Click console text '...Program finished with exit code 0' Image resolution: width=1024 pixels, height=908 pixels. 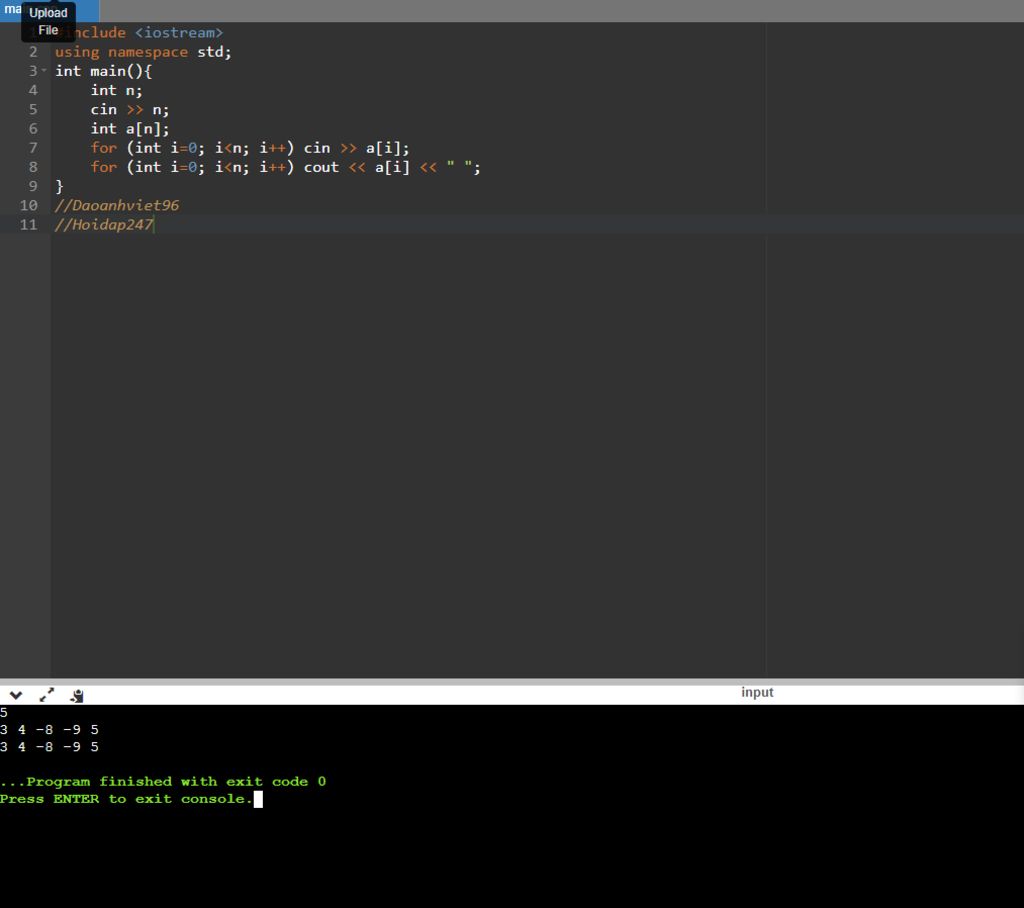point(163,781)
